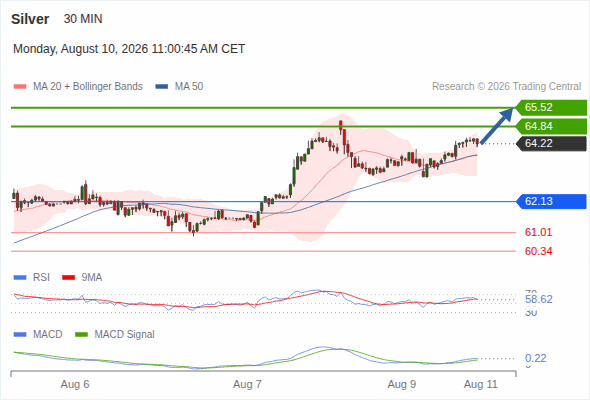
Task: Click the RSI legend label
Action: (41, 278)
